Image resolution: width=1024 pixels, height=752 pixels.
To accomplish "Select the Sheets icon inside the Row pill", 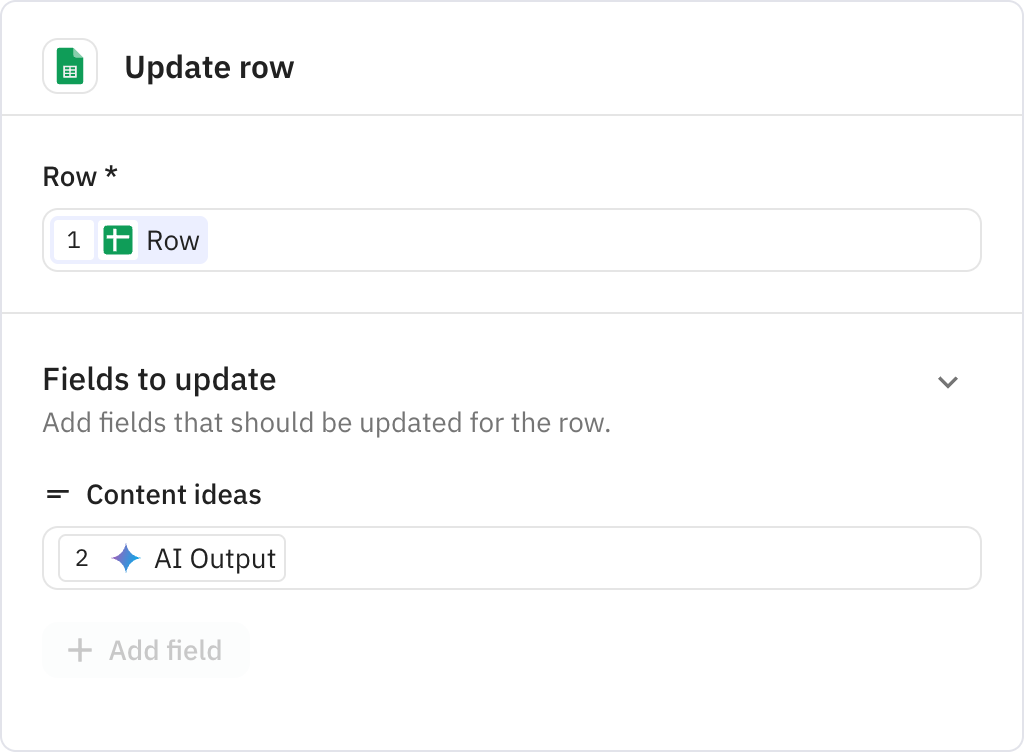I will tap(120, 240).
